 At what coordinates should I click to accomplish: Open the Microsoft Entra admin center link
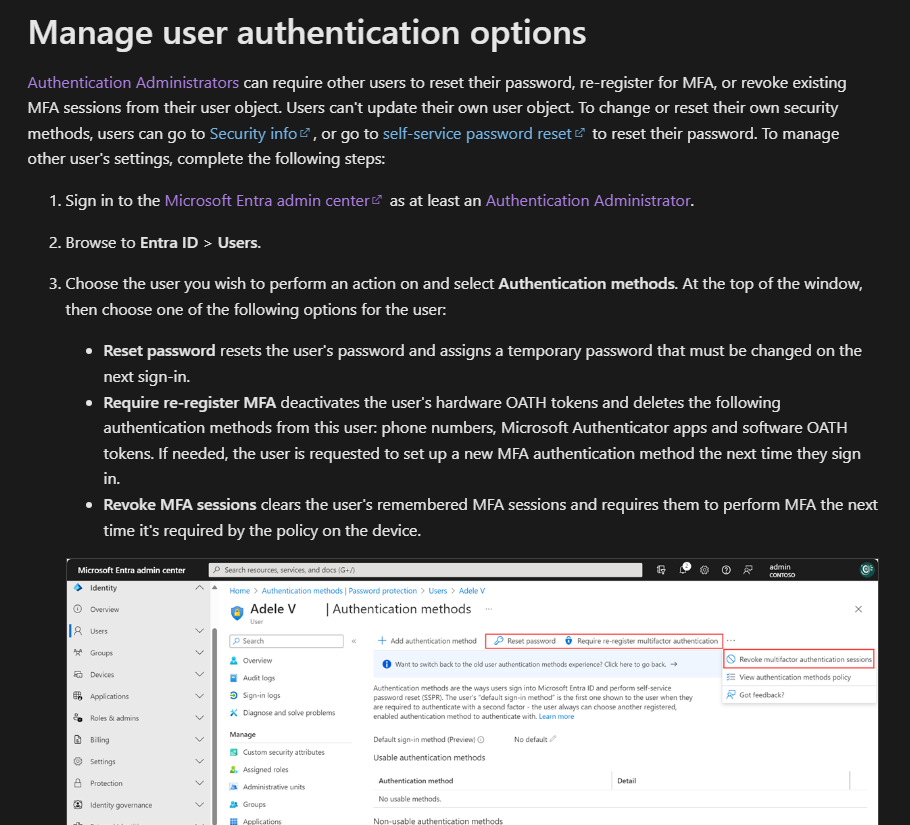click(x=272, y=200)
